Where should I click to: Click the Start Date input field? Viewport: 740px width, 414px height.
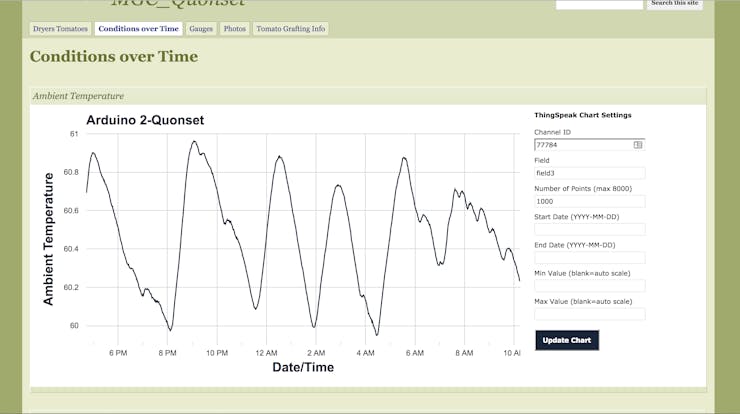pos(589,229)
